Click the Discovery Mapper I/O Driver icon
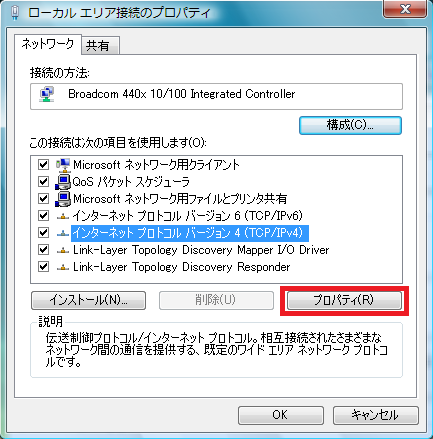Viewport: 433px width, 439px height. pyautogui.click(x=63, y=251)
